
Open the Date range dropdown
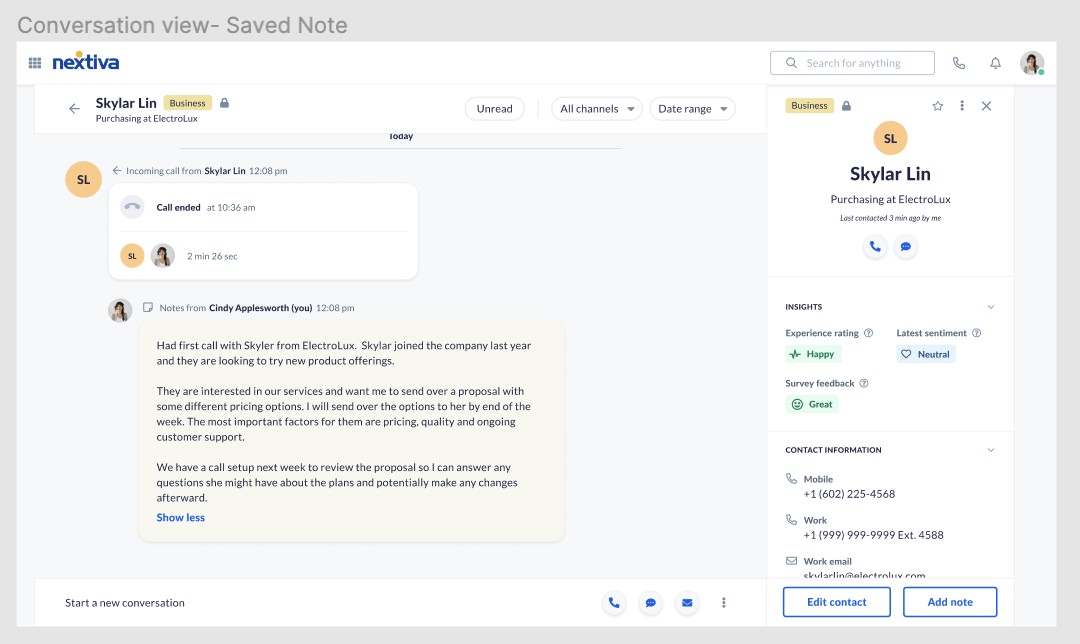pos(692,109)
